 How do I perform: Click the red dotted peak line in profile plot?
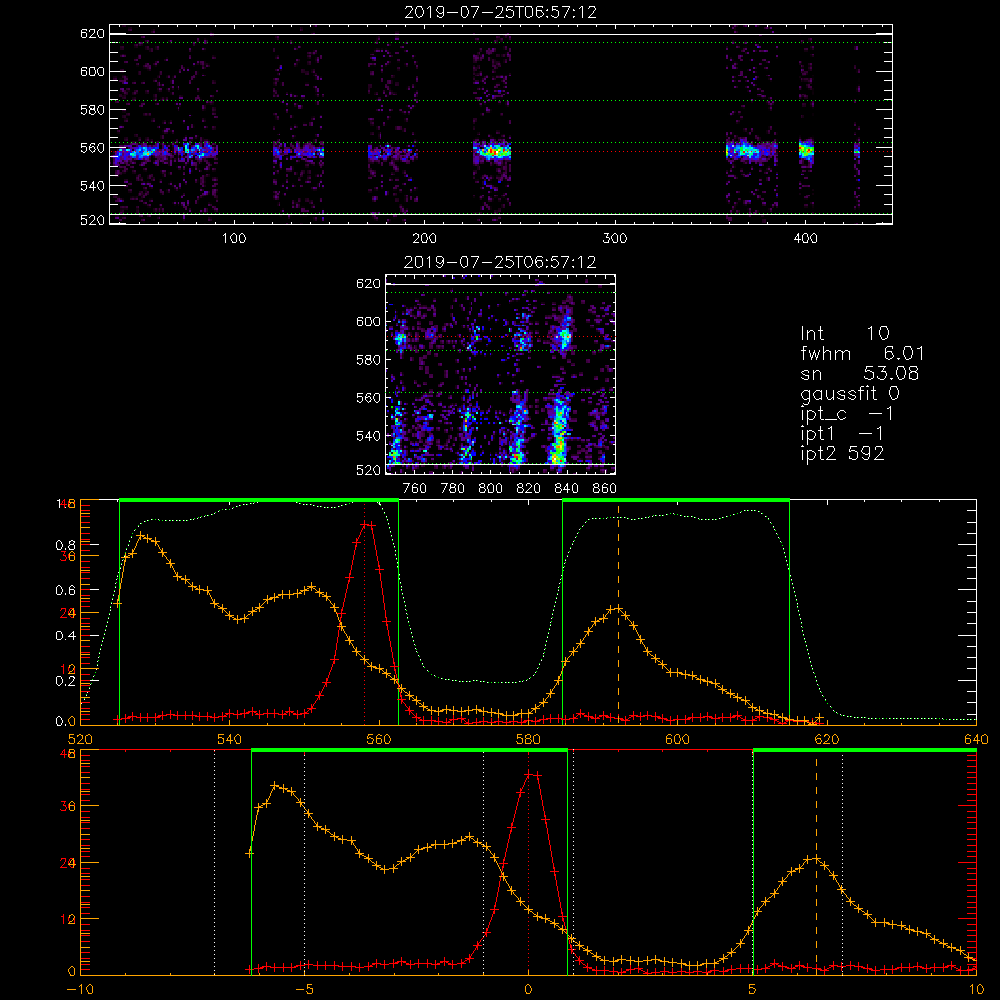(364, 612)
